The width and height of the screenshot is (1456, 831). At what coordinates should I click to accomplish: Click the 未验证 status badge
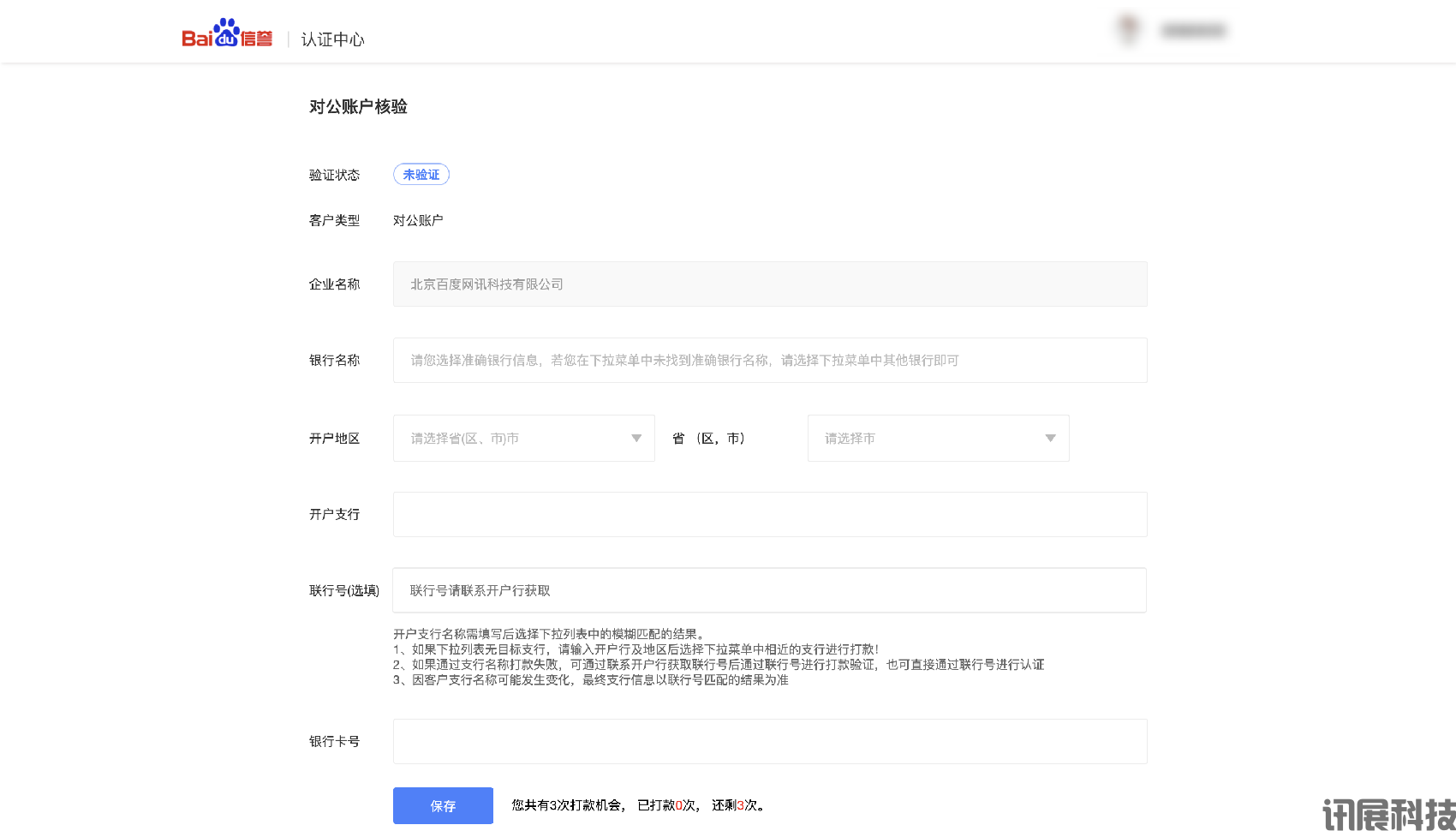[421, 175]
